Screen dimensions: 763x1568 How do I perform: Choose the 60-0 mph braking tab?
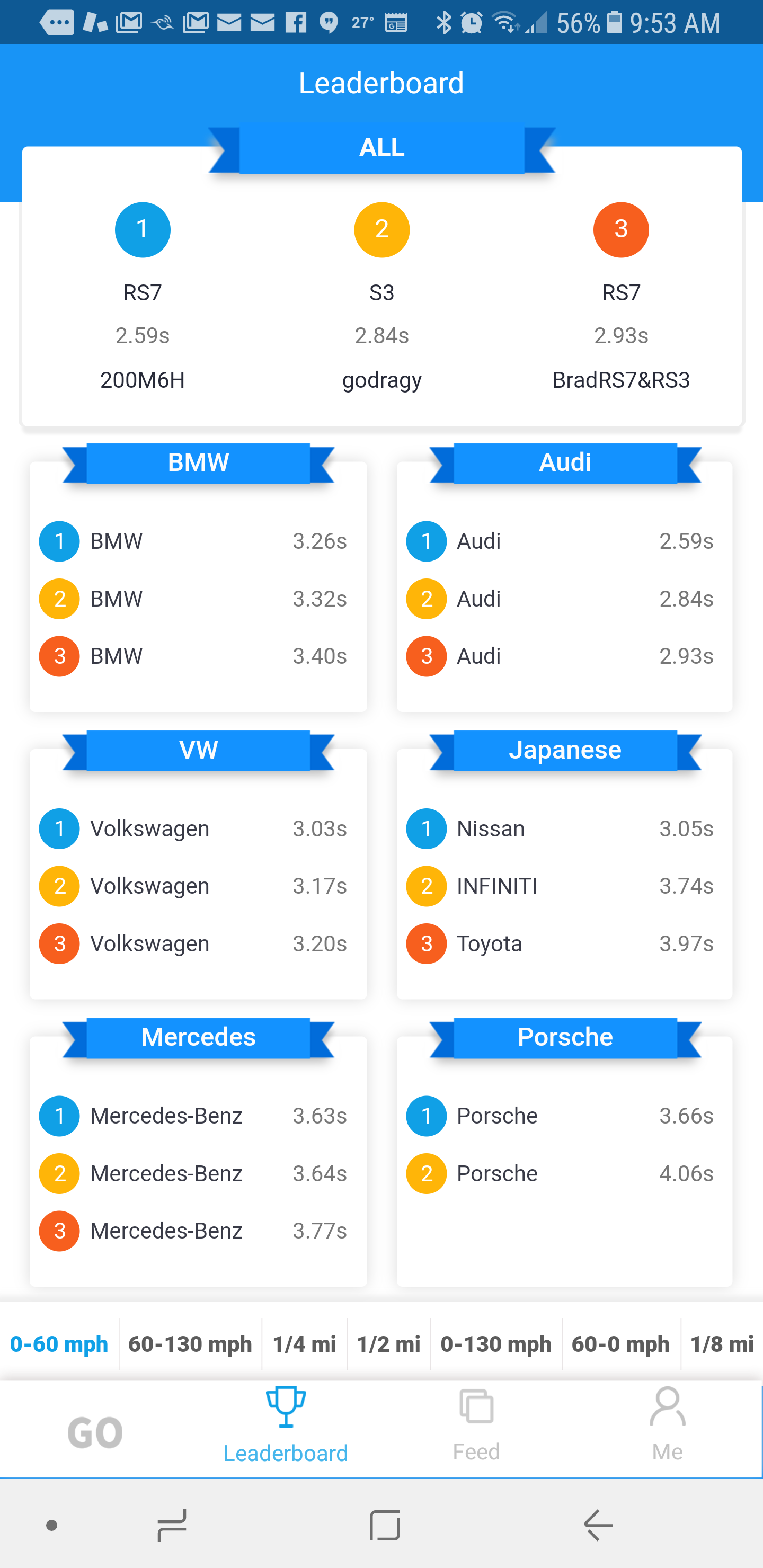point(620,1344)
